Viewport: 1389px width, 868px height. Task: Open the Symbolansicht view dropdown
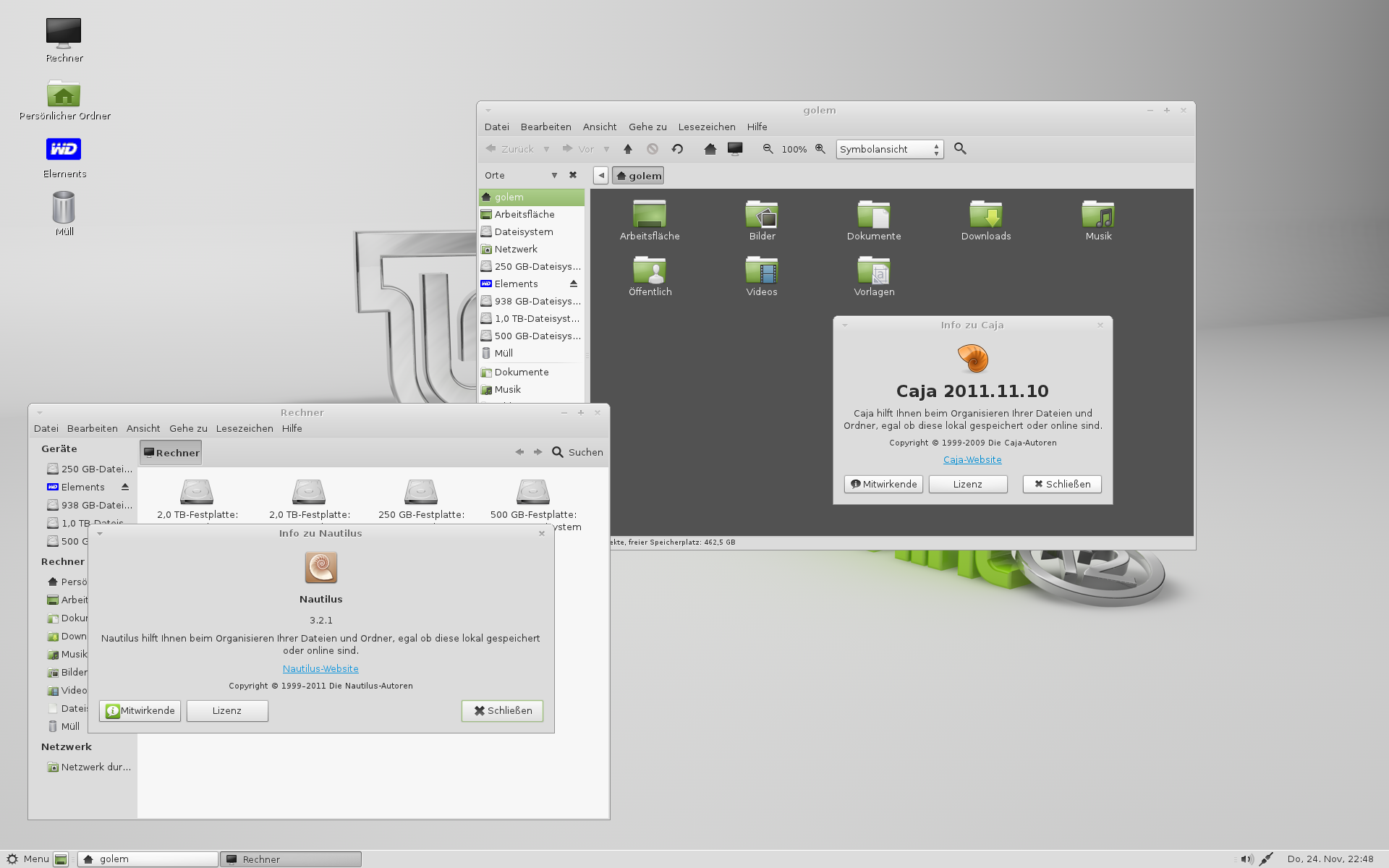click(889, 149)
